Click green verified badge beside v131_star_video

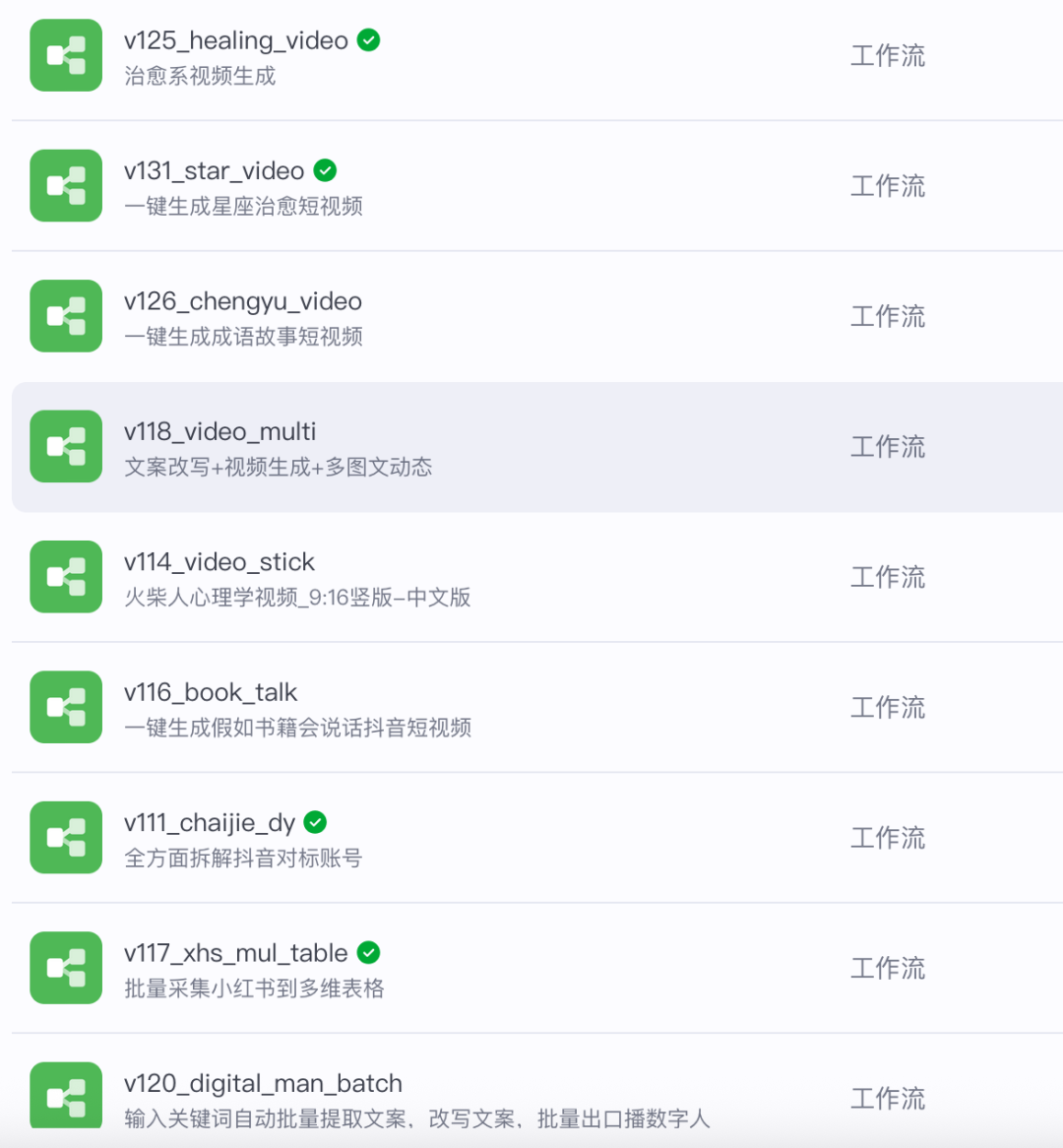tap(325, 170)
